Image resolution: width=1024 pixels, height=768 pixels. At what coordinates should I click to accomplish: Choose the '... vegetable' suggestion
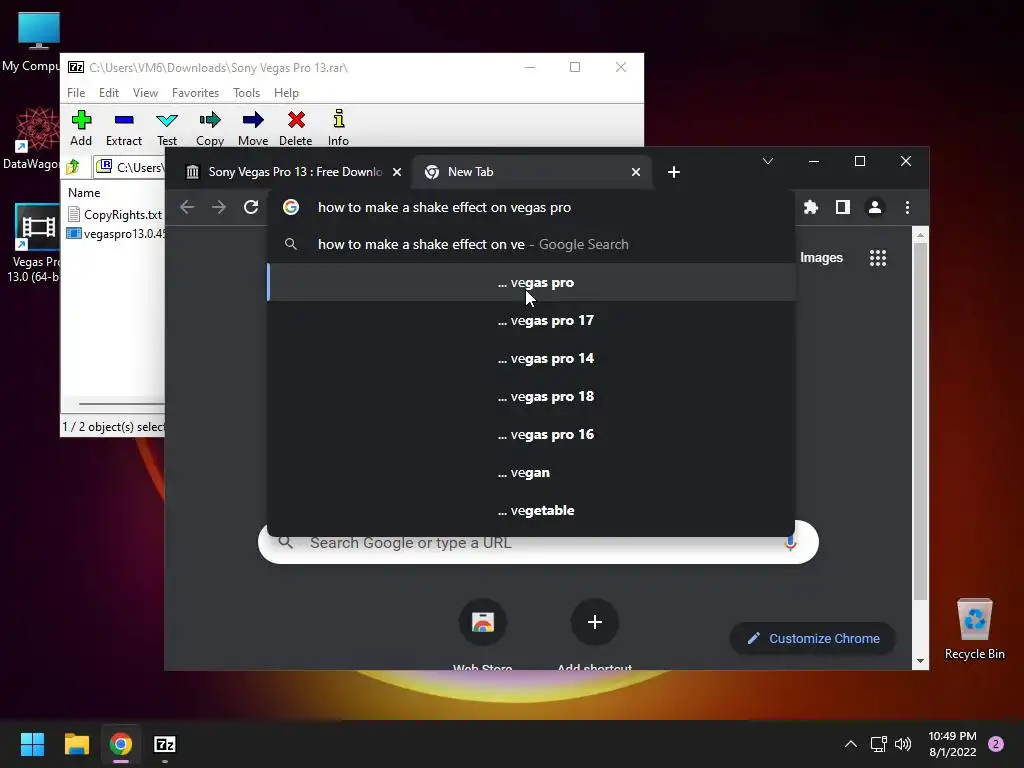531,510
